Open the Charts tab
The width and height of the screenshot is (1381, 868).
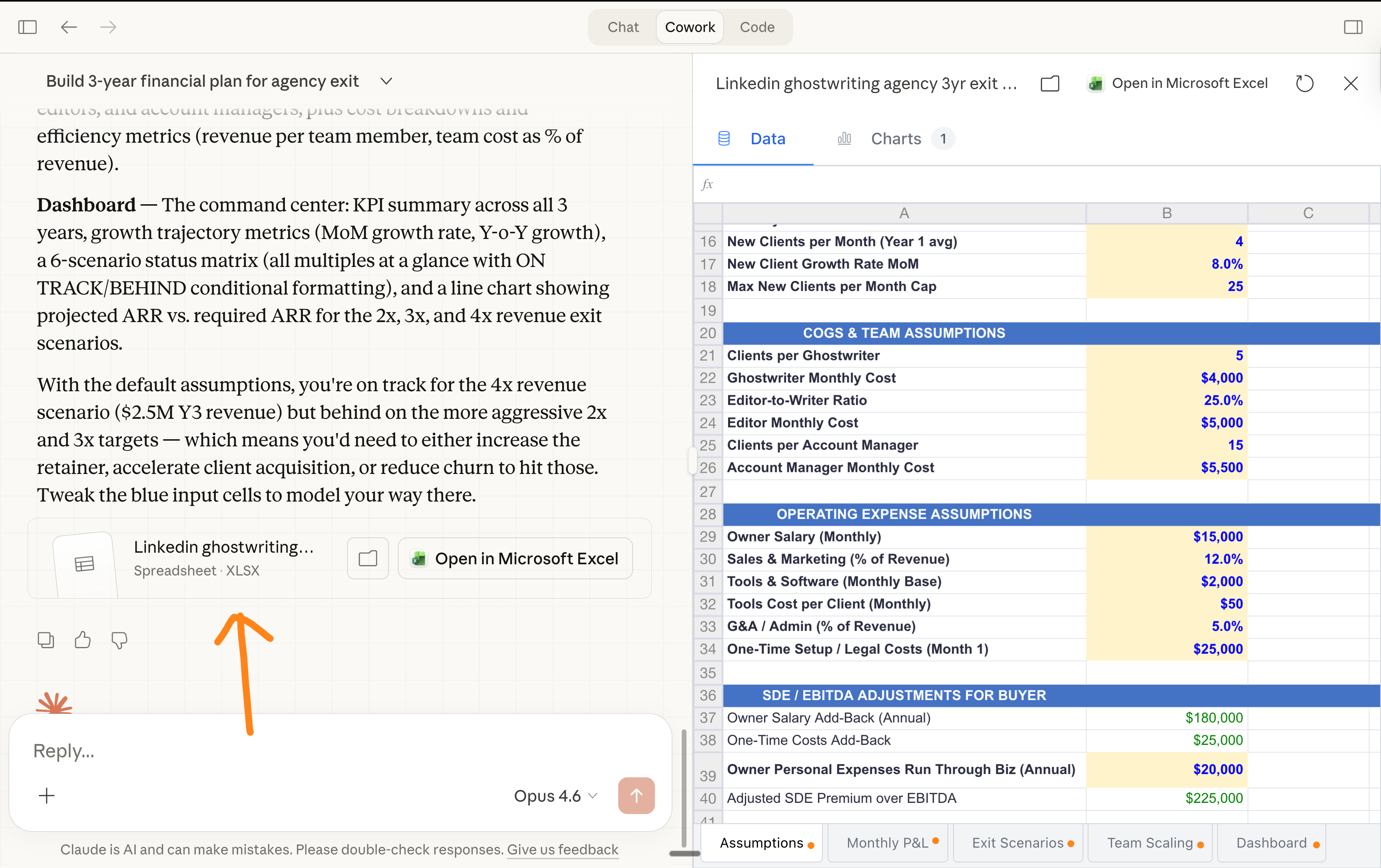(x=895, y=139)
